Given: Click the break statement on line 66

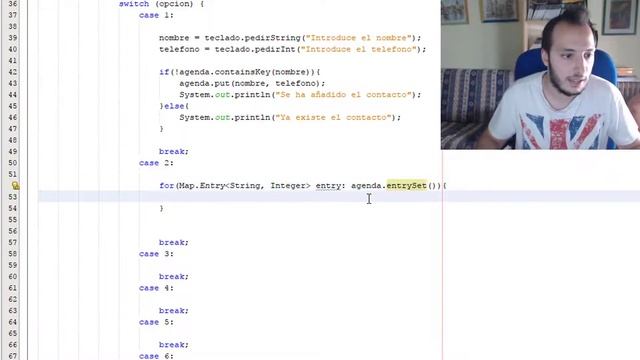Looking at the screenshot, I should [174, 345].
